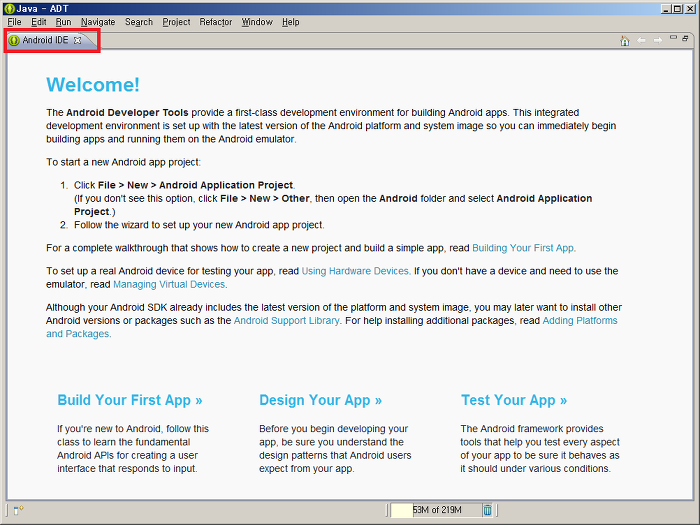Click 'Follow the wizard to set up' step text

[x=199, y=225]
